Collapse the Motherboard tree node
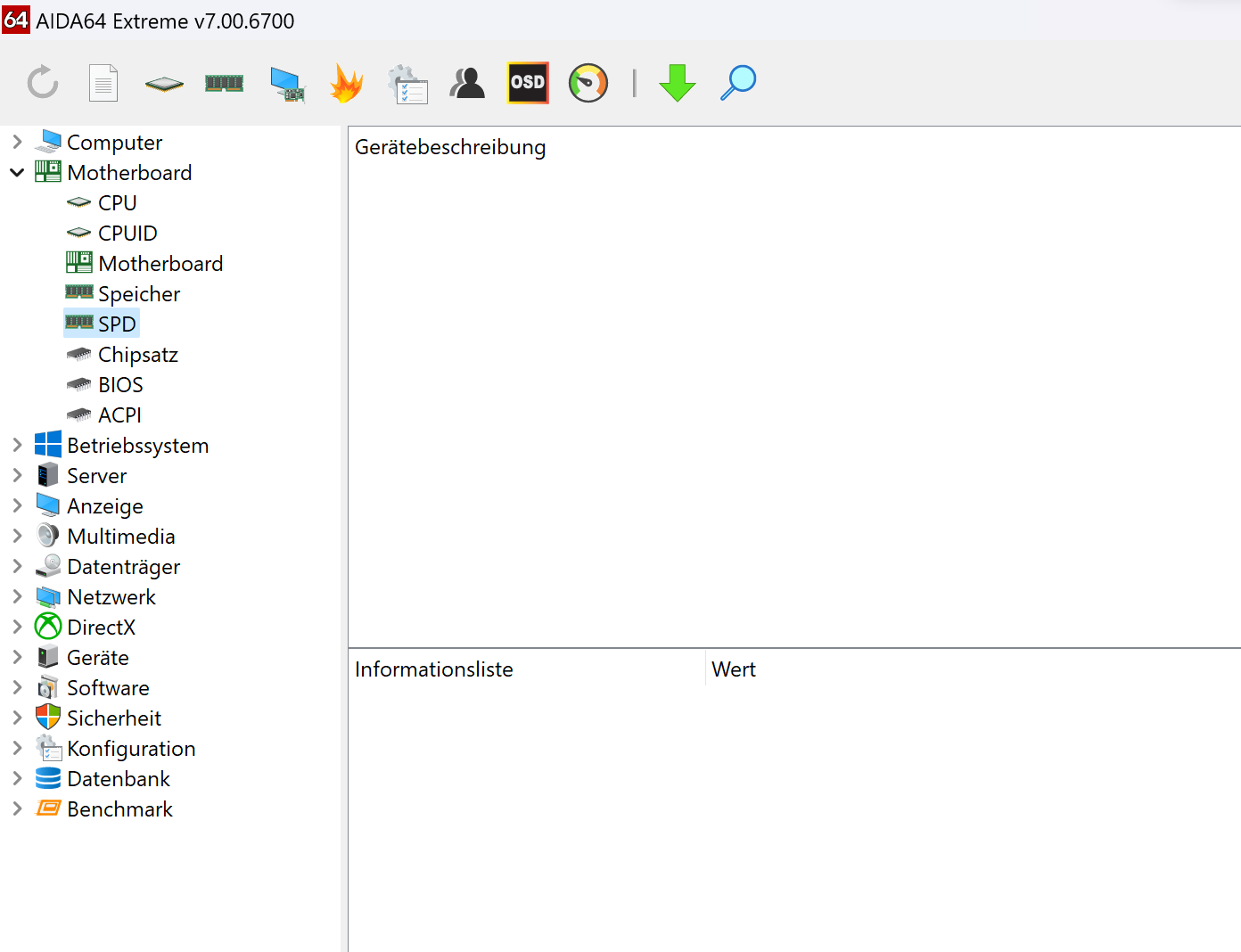The height and width of the screenshot is (952, 1241). pos(17,172)
